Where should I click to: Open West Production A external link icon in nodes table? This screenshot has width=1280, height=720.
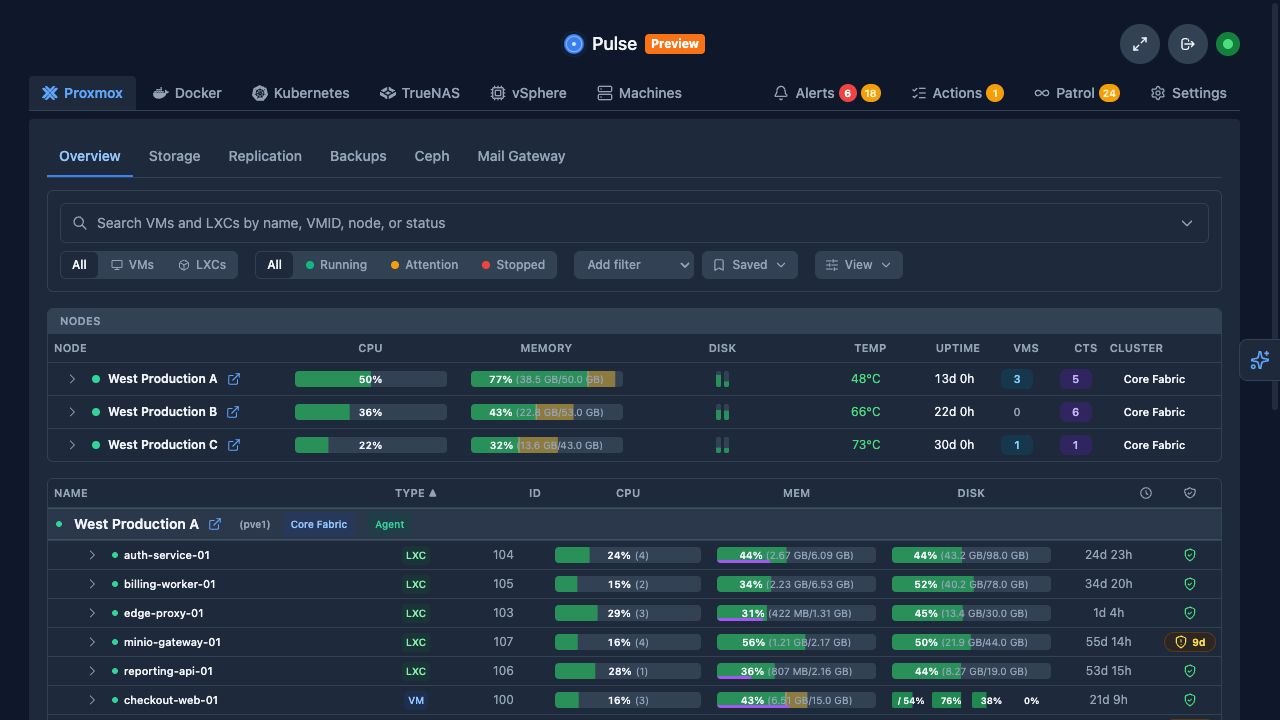pyautogui.click(x=234, y=379)
